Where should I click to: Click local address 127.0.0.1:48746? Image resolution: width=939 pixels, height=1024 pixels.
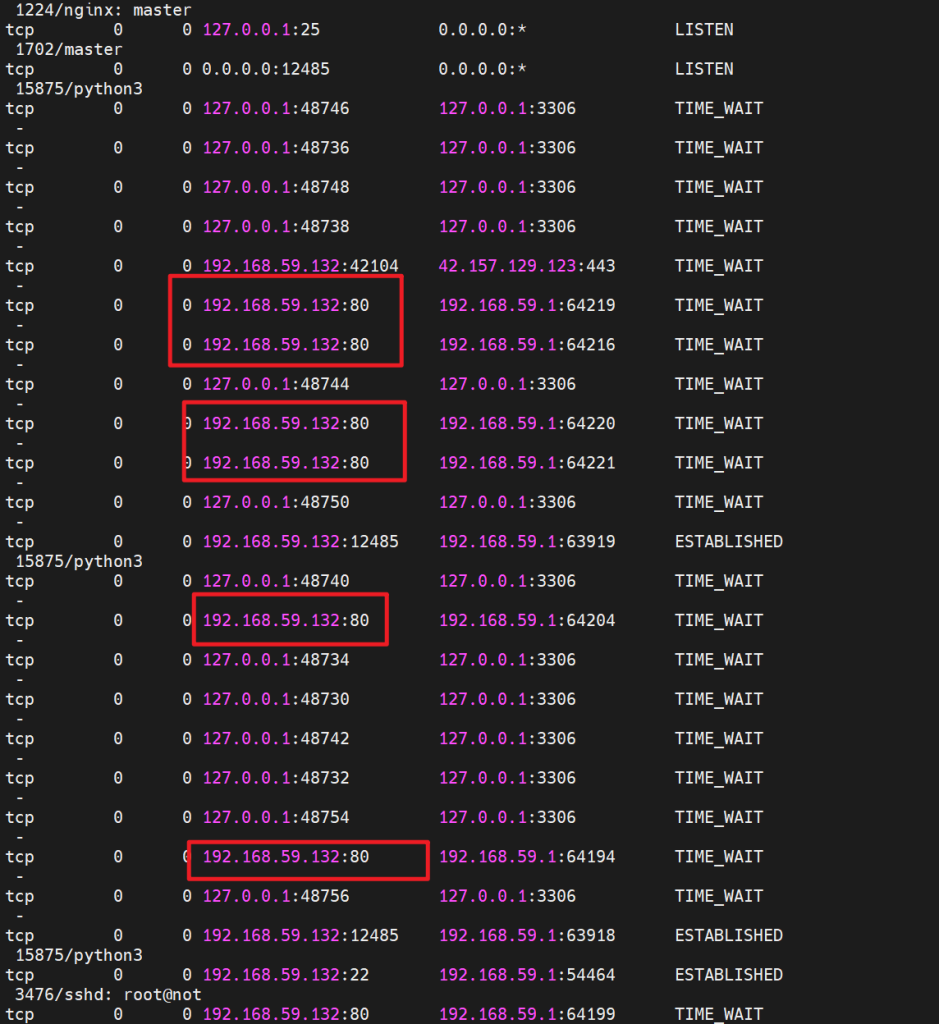276,108
